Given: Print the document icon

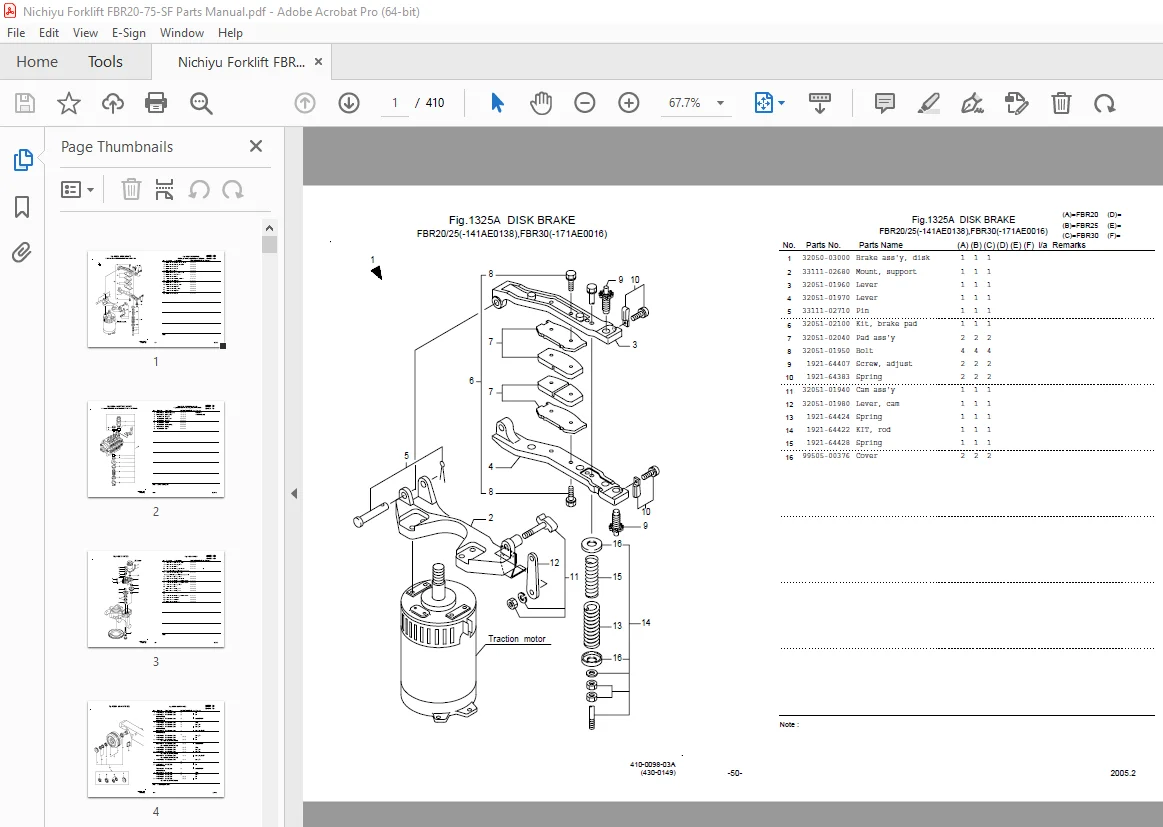Looking at the screenshot, I should click(x=156, y=103).
